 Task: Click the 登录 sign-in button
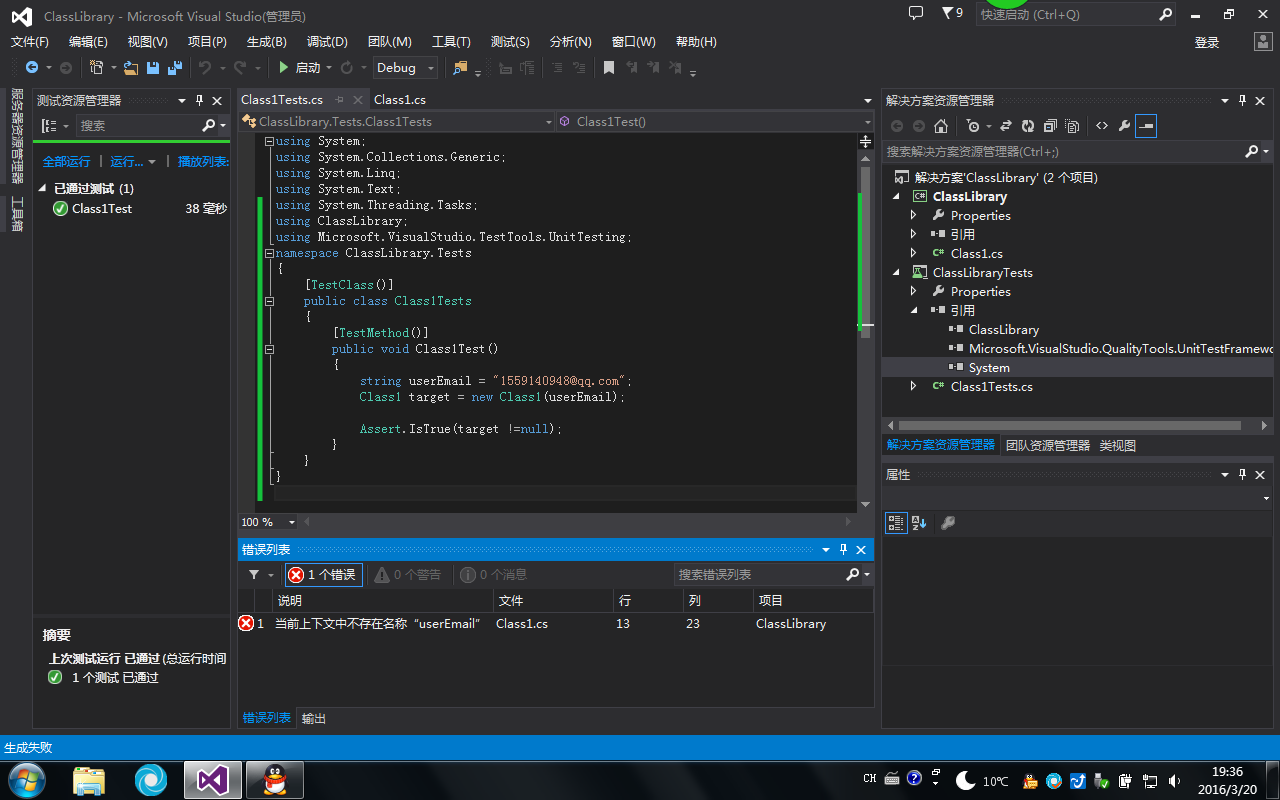click(x=1207, y=42)
